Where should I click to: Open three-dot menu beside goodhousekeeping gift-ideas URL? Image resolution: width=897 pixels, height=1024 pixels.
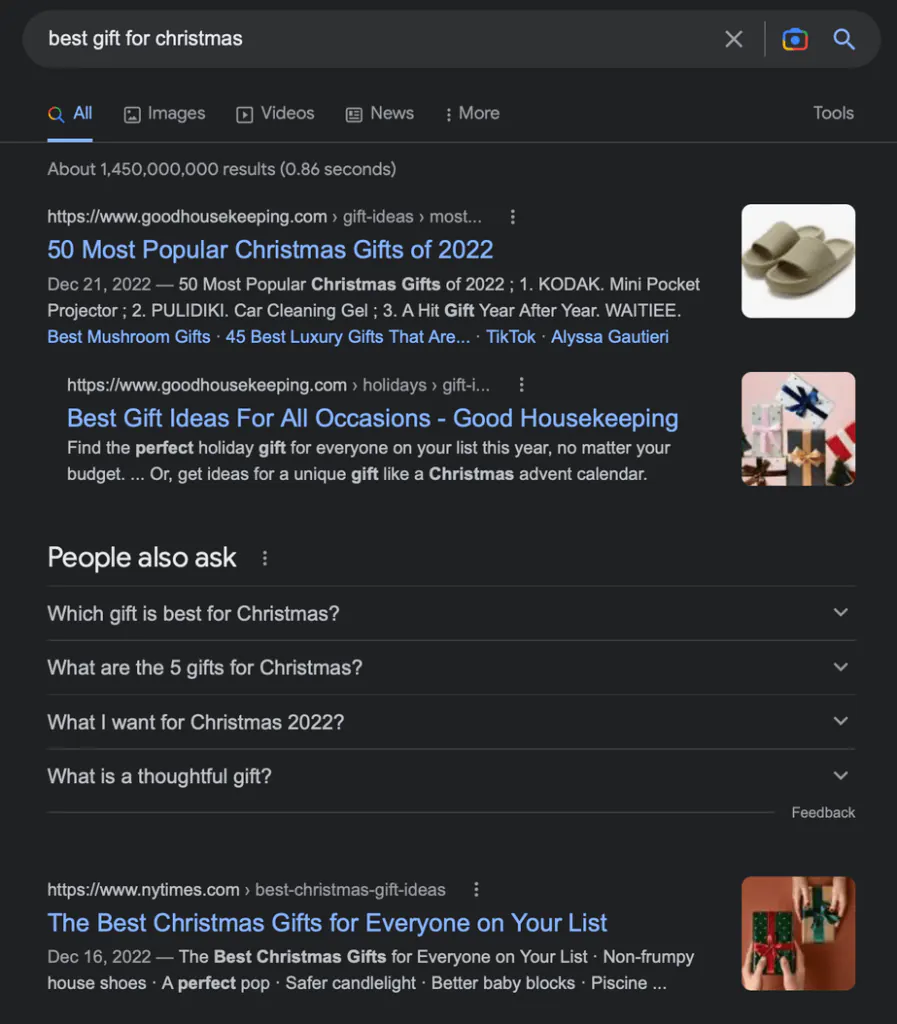click(512, 217)
